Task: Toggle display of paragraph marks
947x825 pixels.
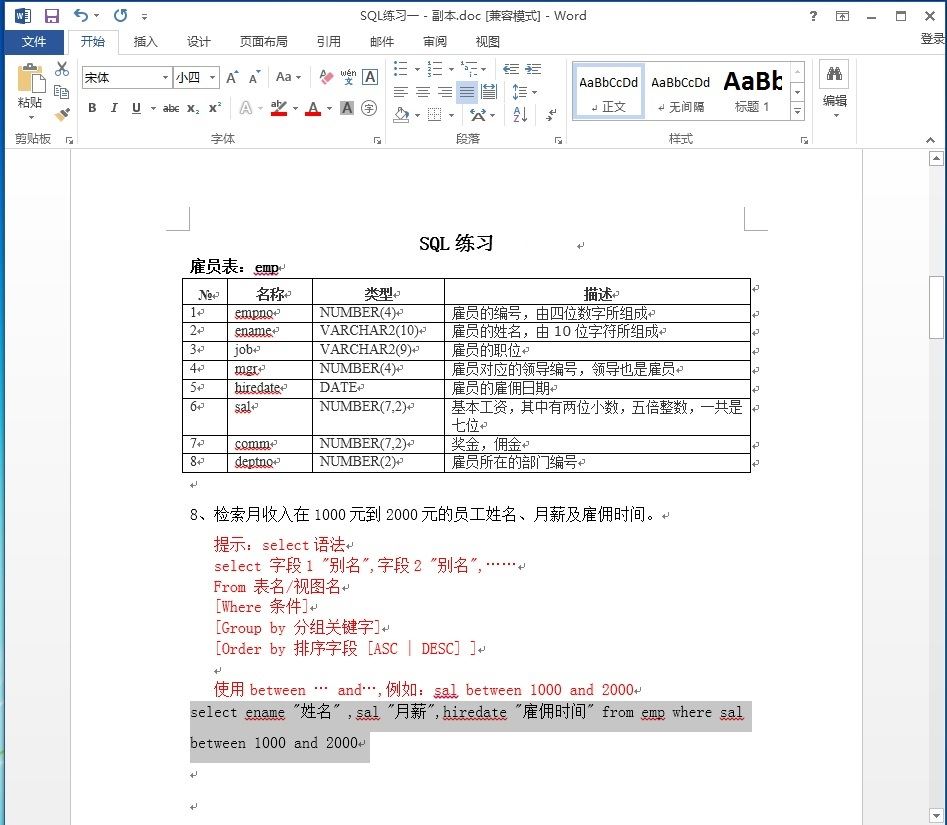Action: [x=551, y=115]
